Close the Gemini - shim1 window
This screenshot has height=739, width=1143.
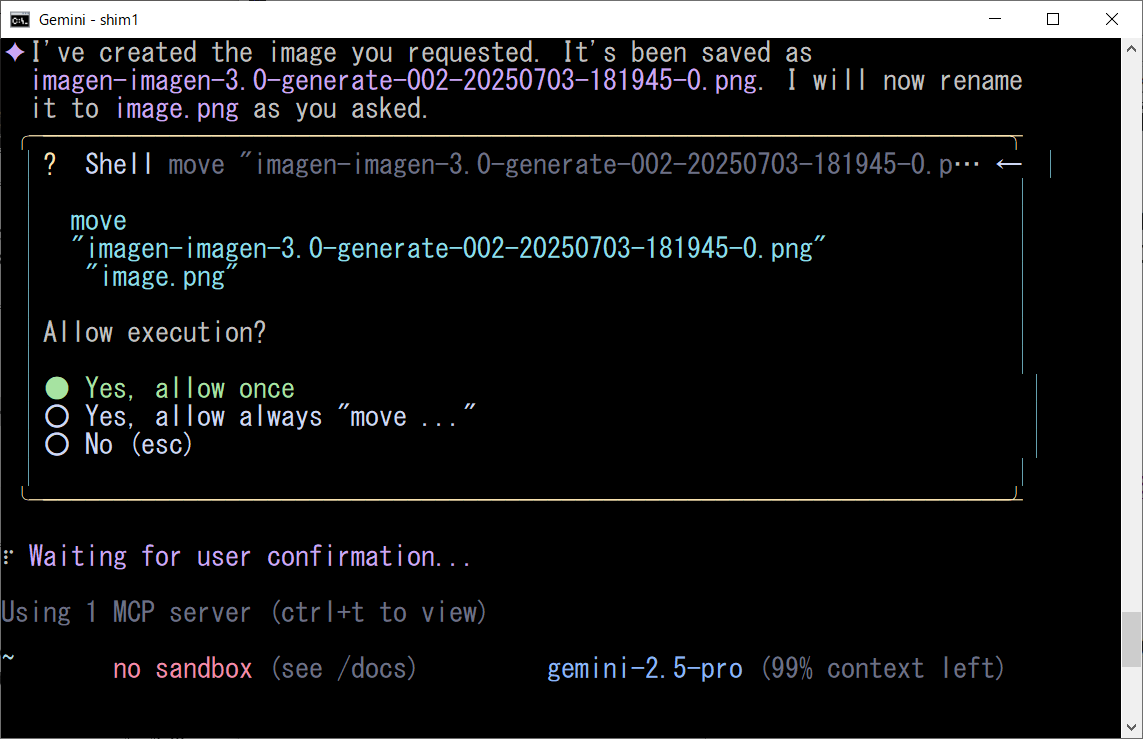tap(1112, 19)
